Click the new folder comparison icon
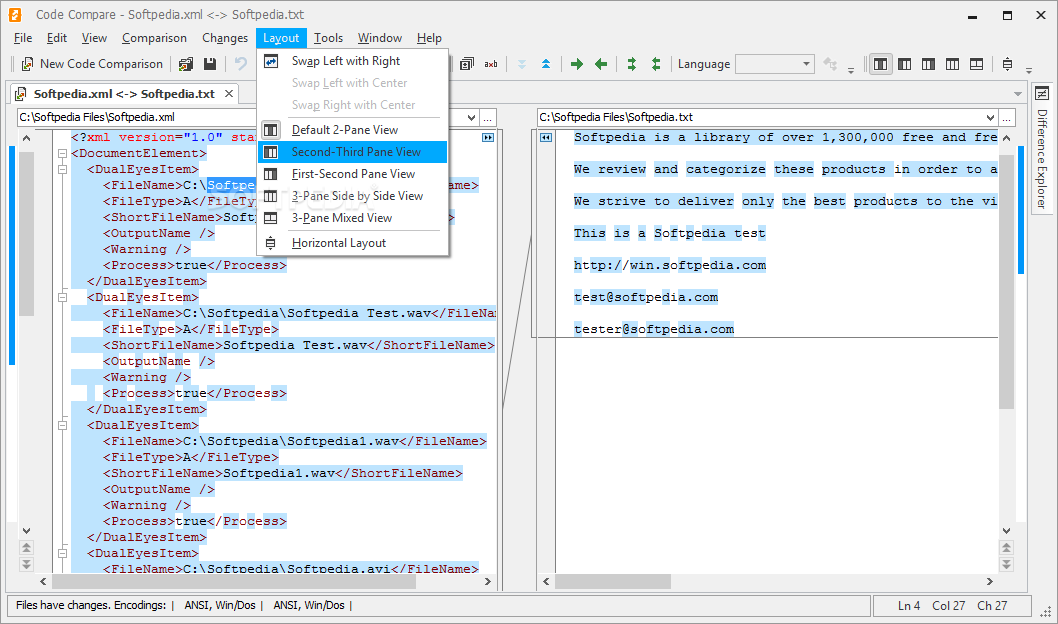1058x624 pixels. (186, 64)
